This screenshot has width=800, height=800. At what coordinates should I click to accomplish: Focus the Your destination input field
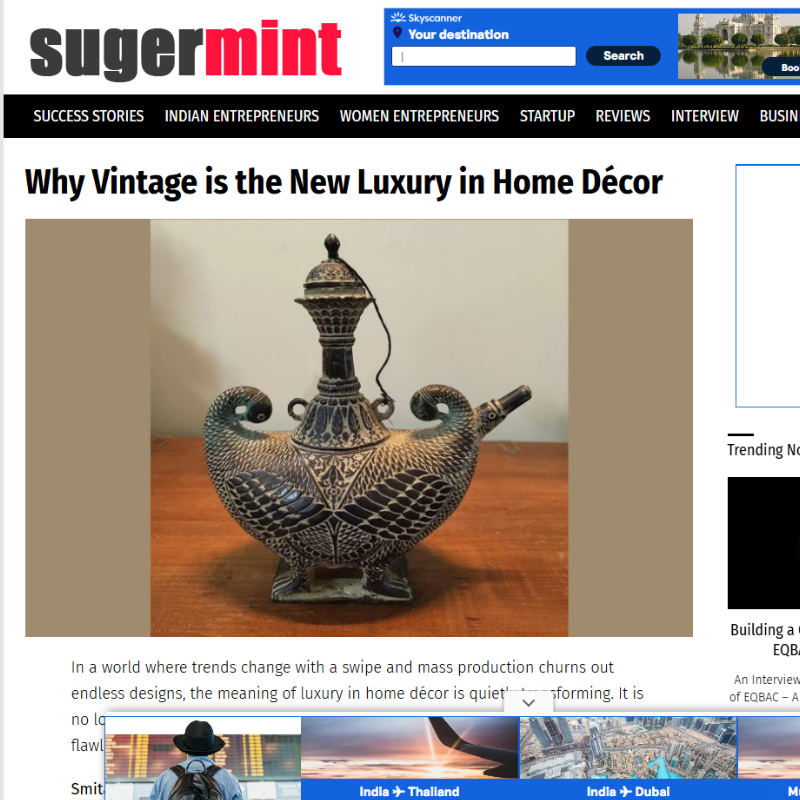pyautogui.click(x=484, y=56)
